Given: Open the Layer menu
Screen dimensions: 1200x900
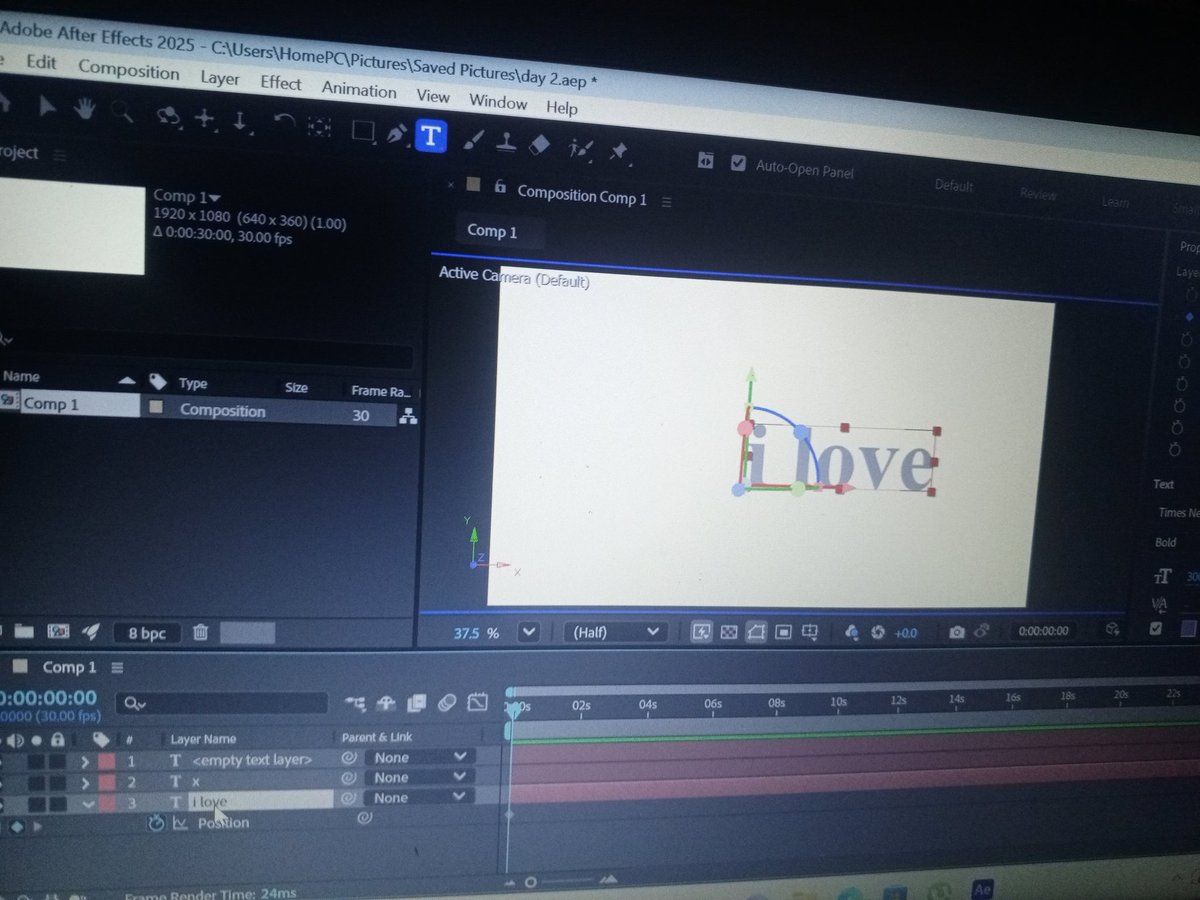Looking at the screenshot, I should coord(220,78).
